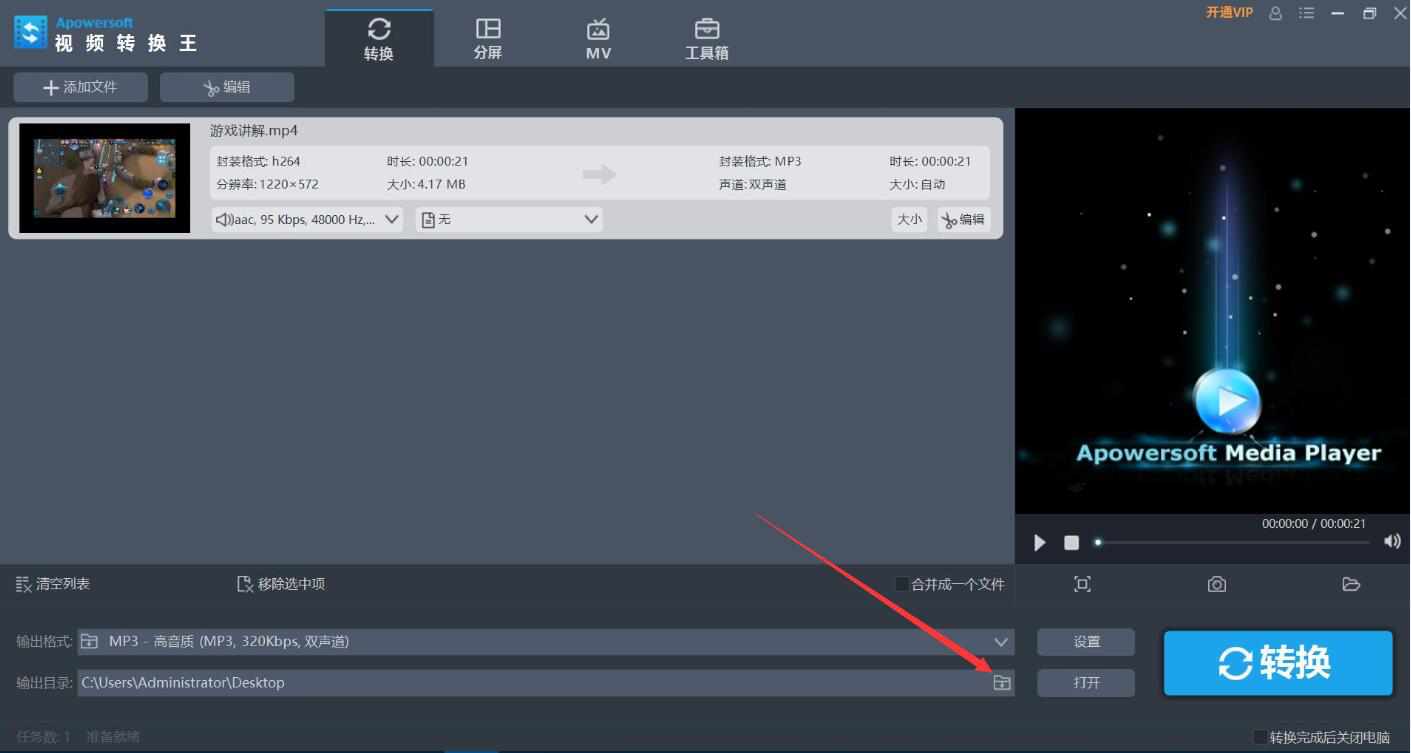
Task: Start conversion with the 转换 button
Action: (1279, 662)
